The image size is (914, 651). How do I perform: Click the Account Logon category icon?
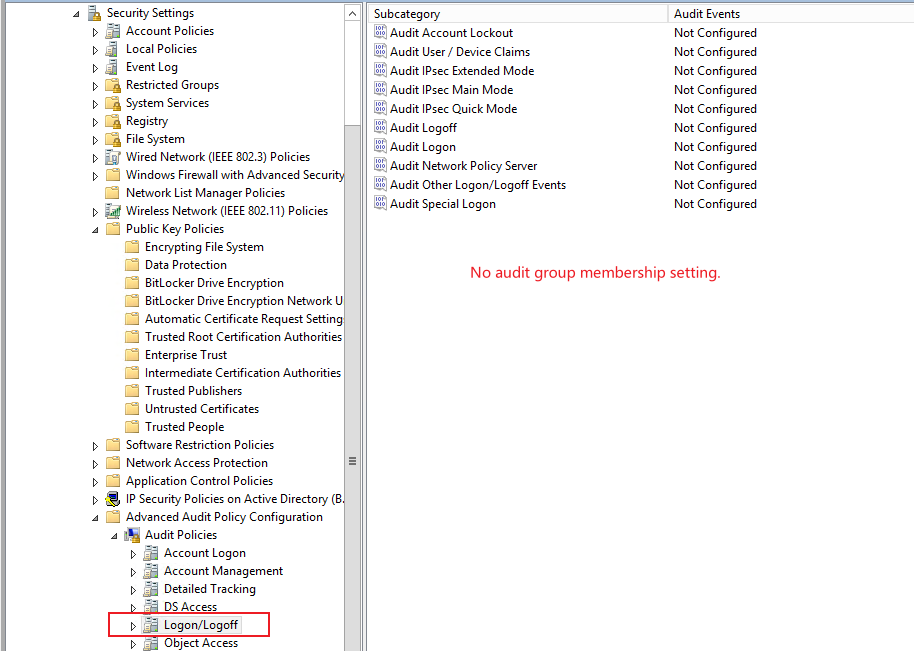(151, 553)
